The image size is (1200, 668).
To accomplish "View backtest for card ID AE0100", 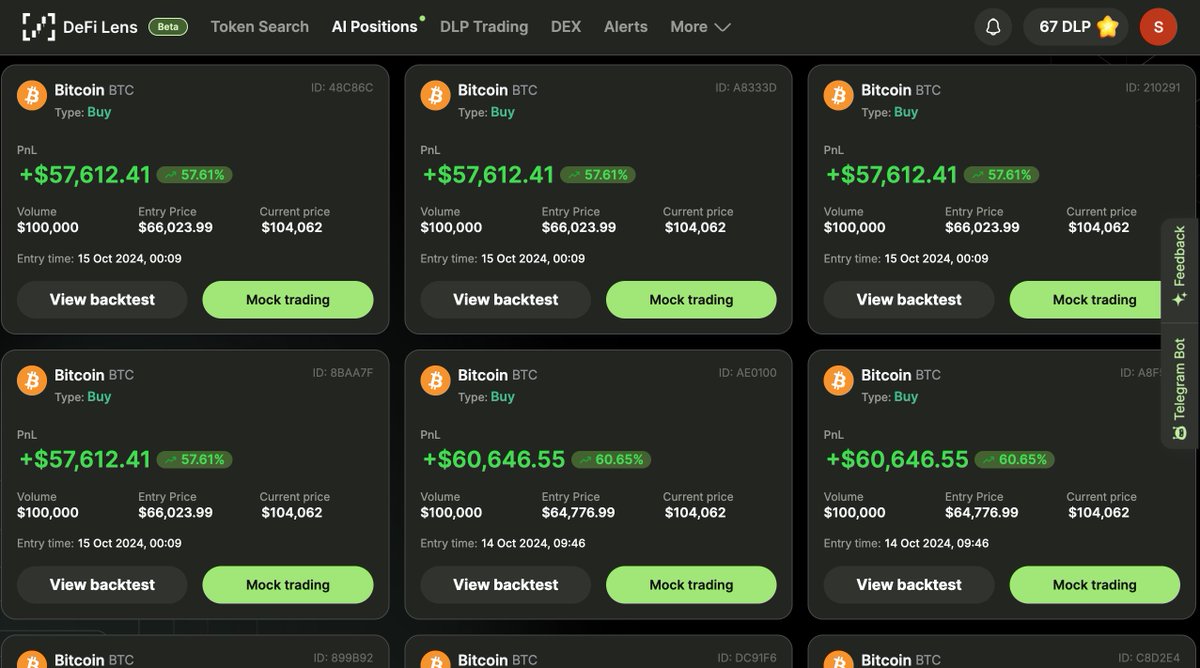I will 505,585.
